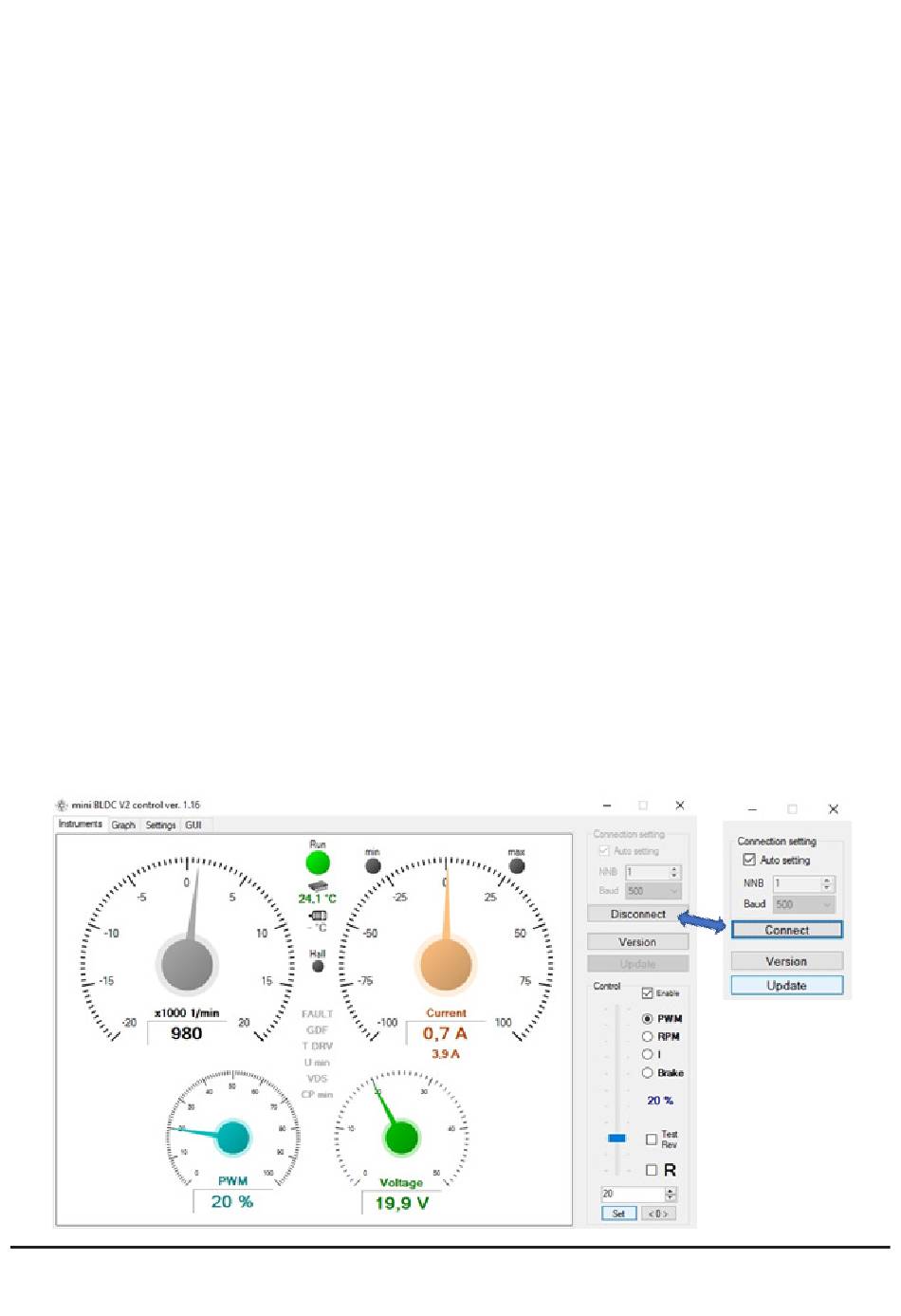Click the mini BLDC app title icon
This screenshot has height=1316, width=901.
click(62, 806)
